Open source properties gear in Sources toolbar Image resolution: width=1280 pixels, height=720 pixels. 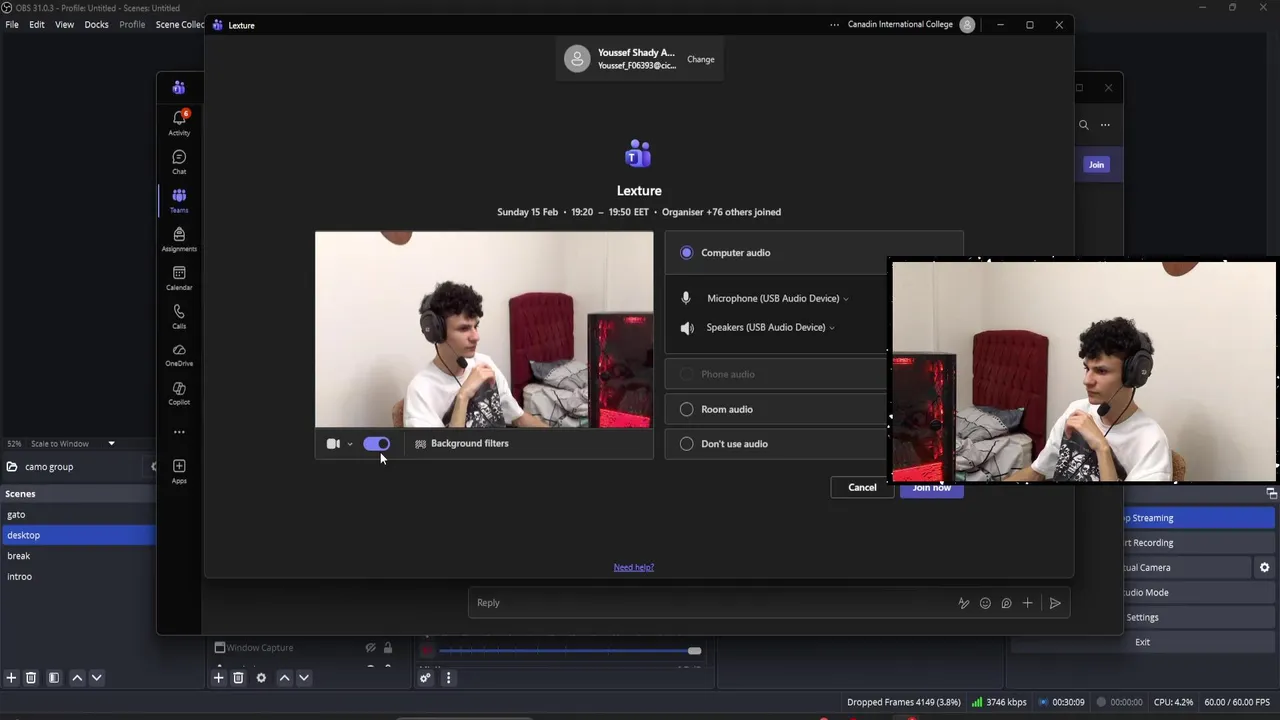[x=261, y=678]
